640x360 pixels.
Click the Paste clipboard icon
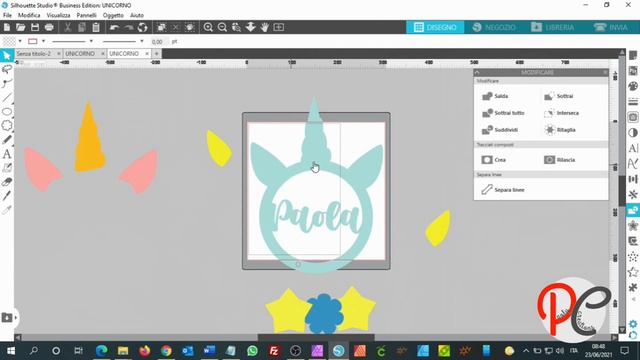(x=96, y=27)
